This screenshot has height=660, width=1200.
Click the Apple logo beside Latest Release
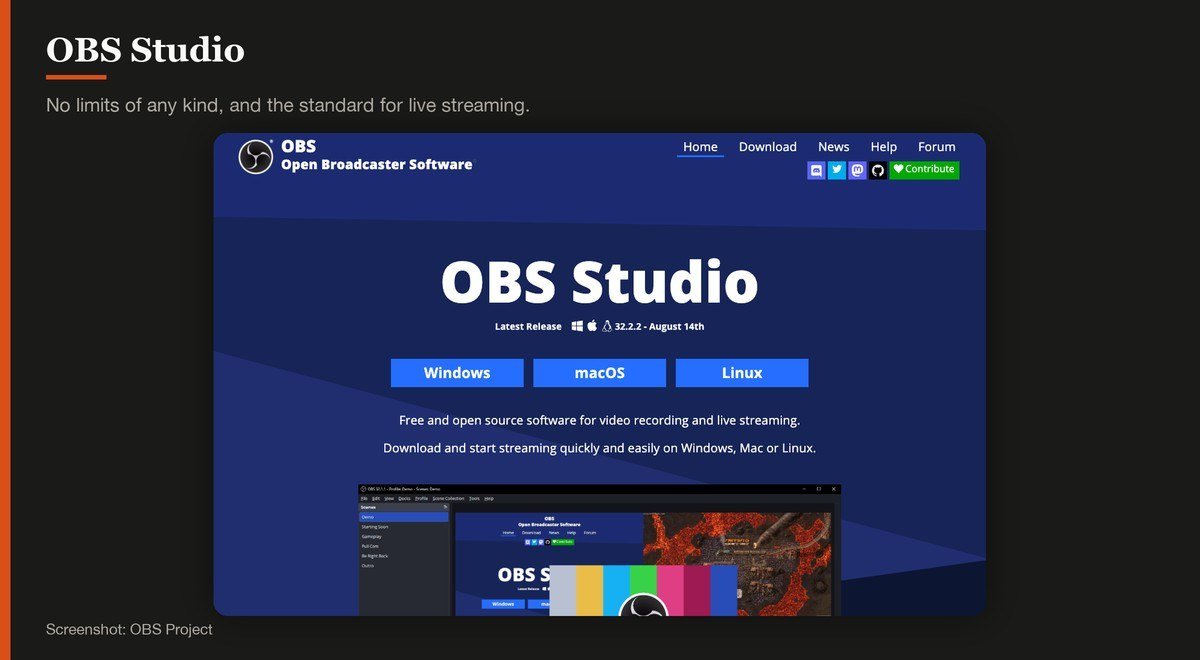(x=592, y=326)
